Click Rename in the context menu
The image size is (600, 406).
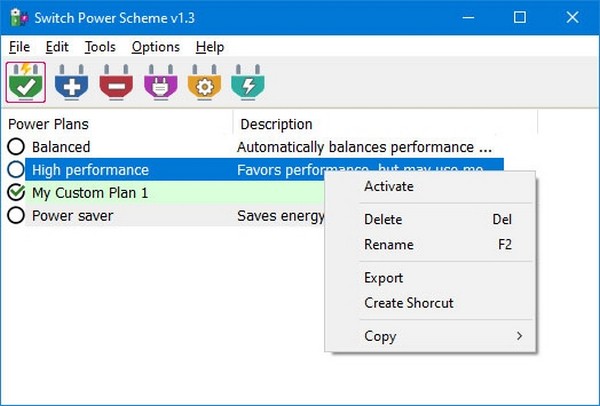point(389,244)
